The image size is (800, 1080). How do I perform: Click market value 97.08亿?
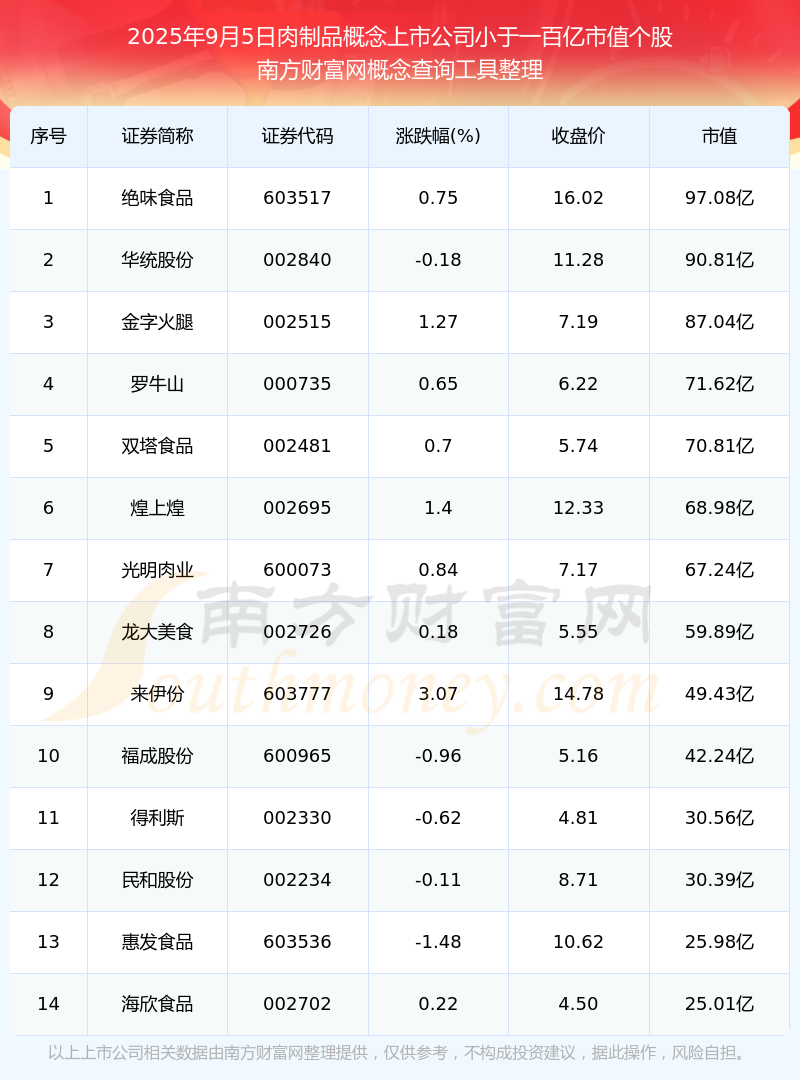click(x=719, y=198)
